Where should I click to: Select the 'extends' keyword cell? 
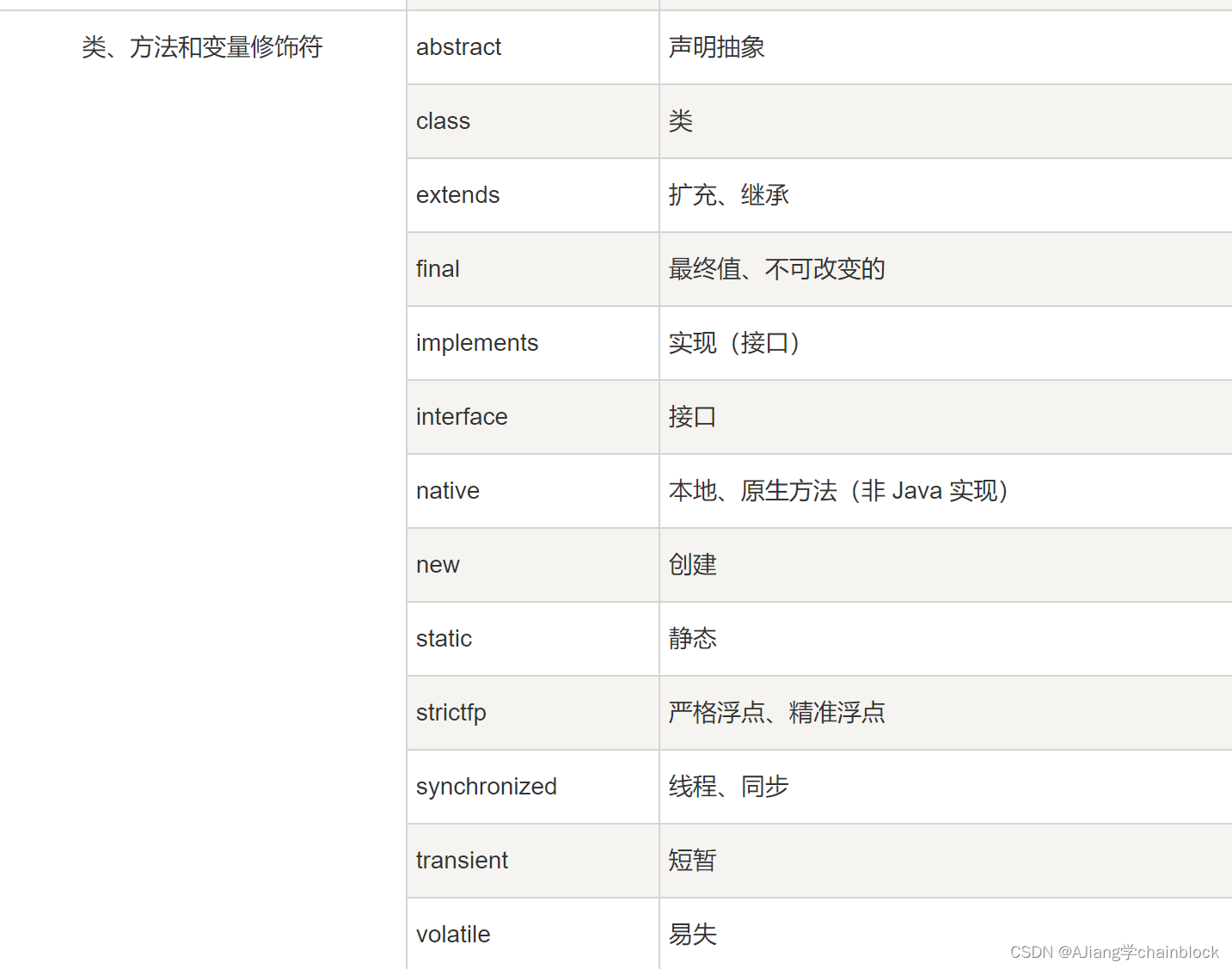[x=533, y=195]
